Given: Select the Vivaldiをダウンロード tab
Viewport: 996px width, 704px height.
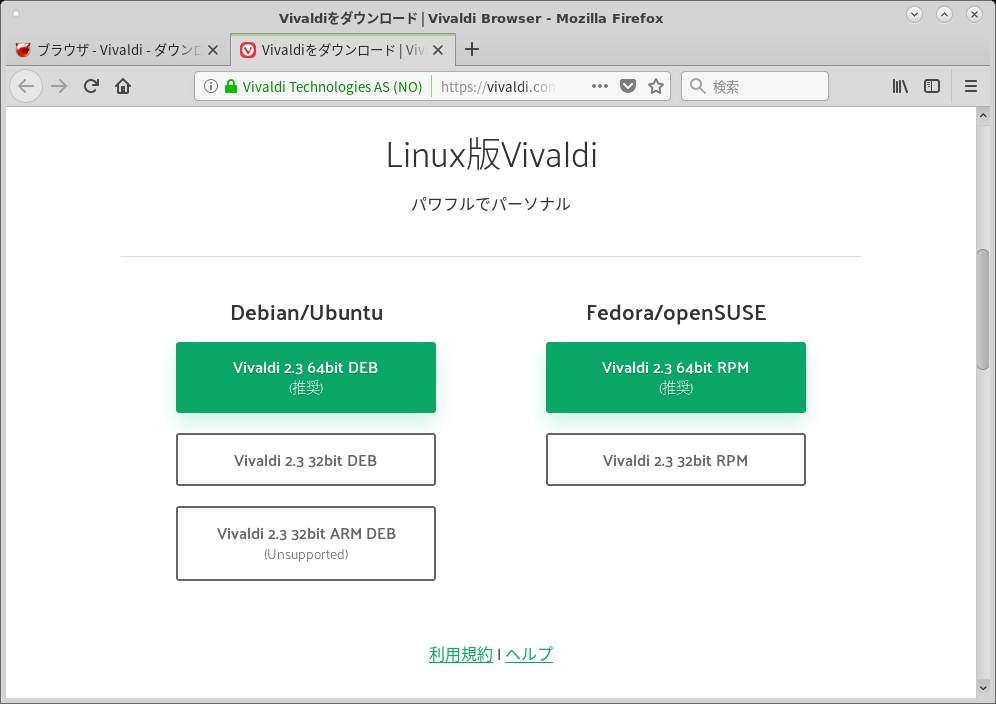Looking at the screenshot, I should [x=342, y=50].
